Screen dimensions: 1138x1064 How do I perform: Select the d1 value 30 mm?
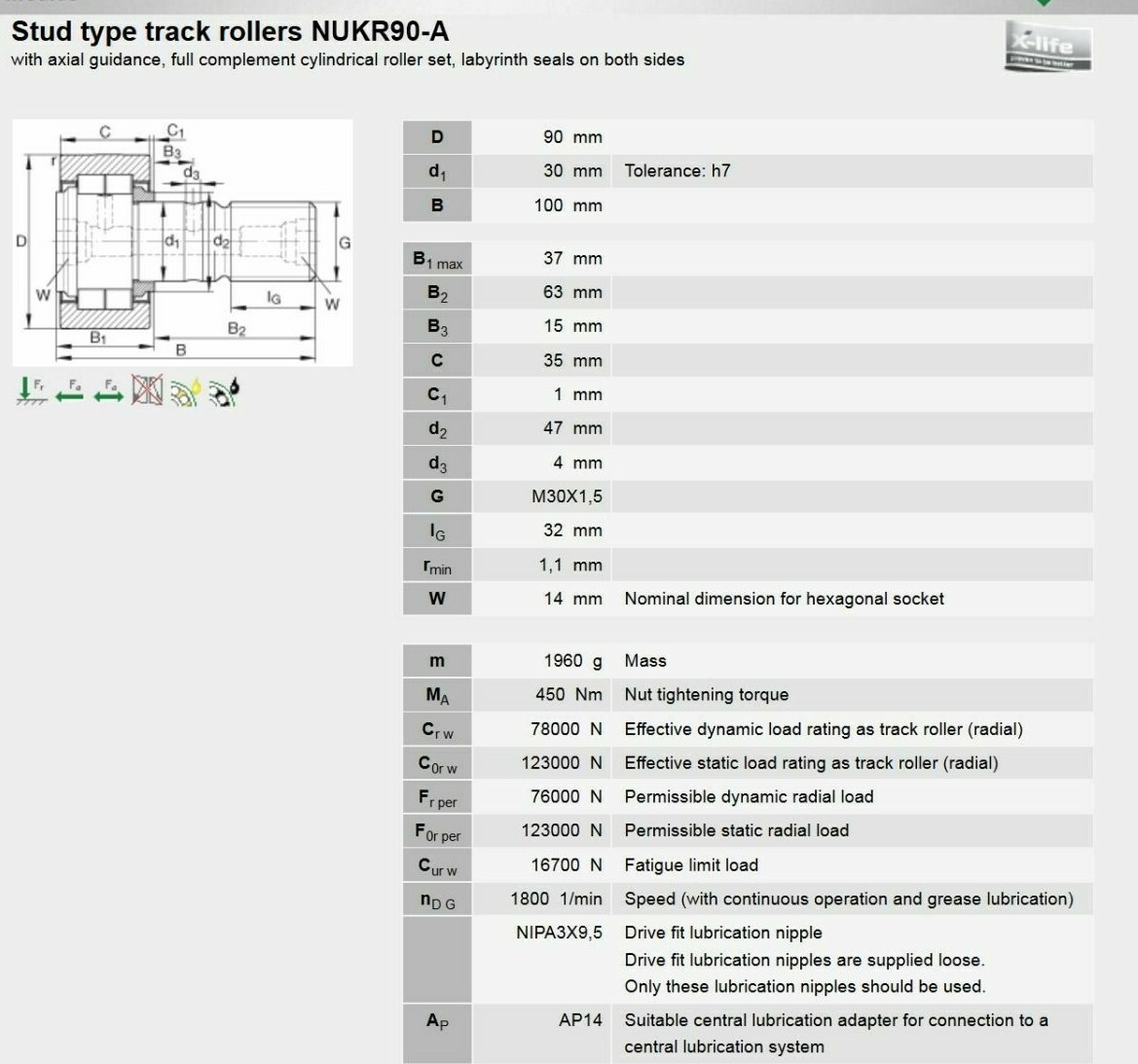click(x=572, y=170)
